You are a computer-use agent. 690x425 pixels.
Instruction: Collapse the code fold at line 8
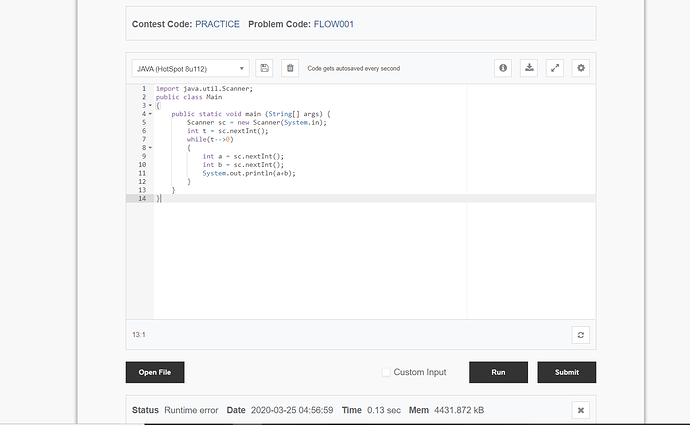point(150,148)
